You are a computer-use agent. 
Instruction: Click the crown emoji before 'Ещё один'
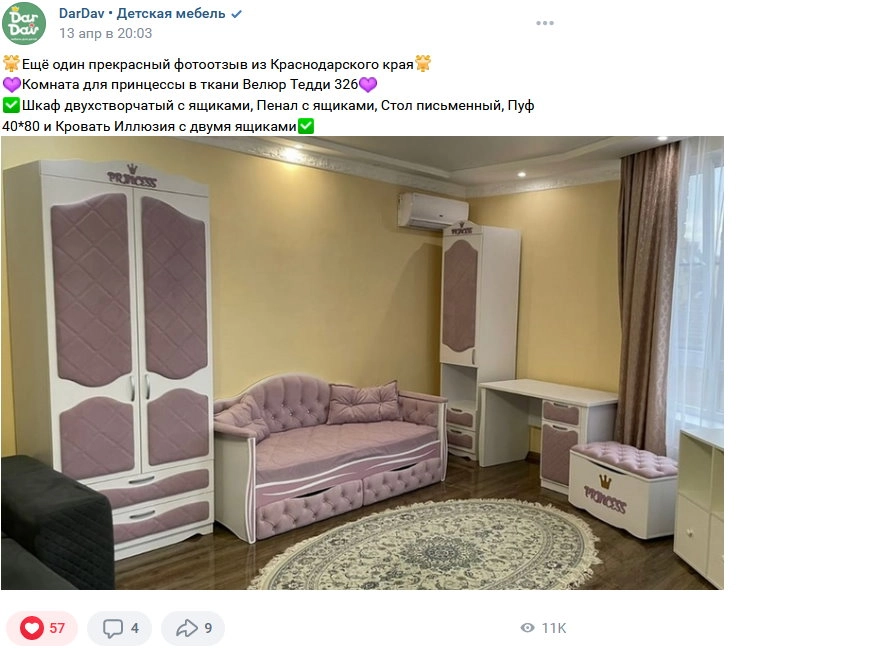[11, 64]
